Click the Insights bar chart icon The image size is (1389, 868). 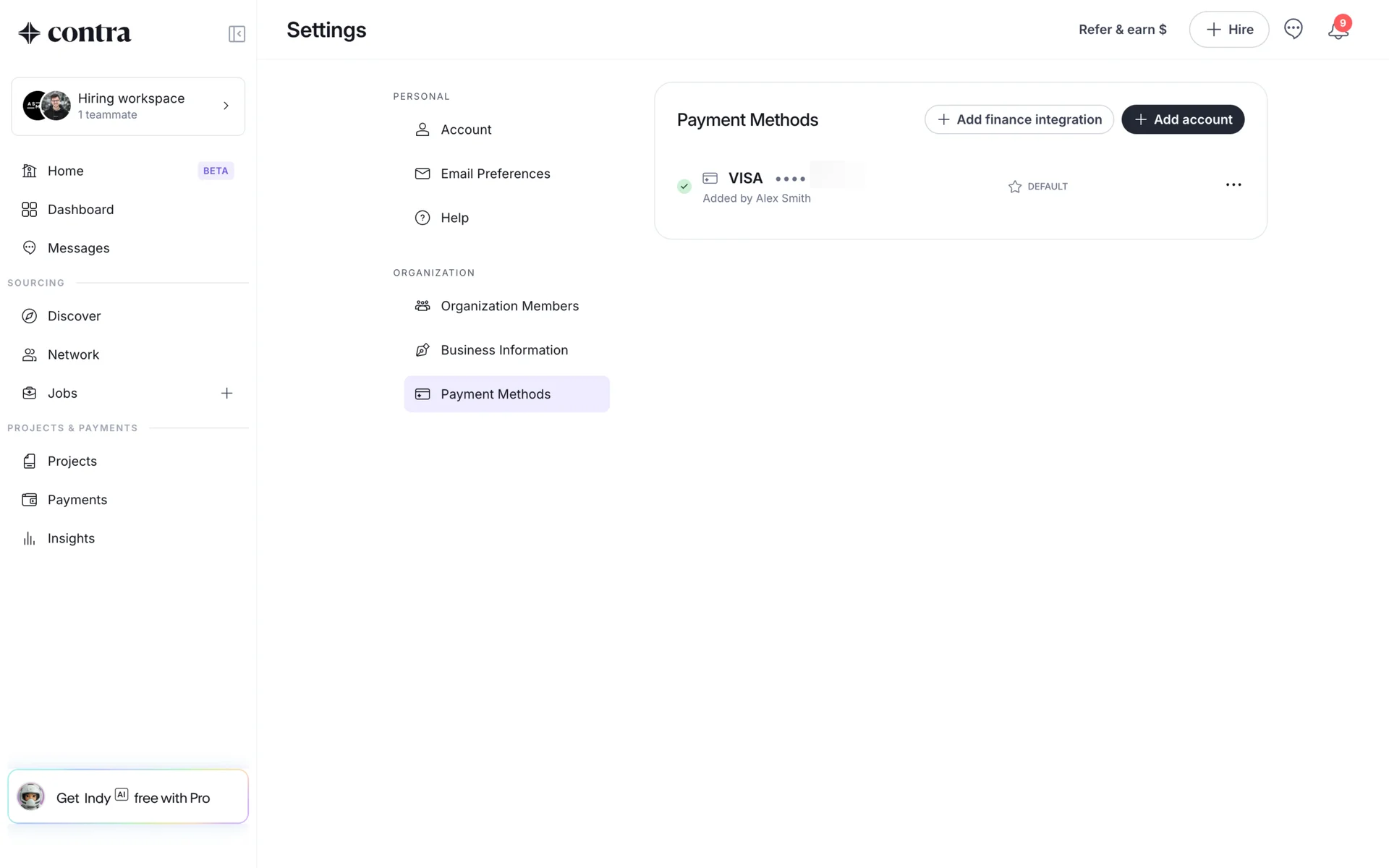point(30,538)
